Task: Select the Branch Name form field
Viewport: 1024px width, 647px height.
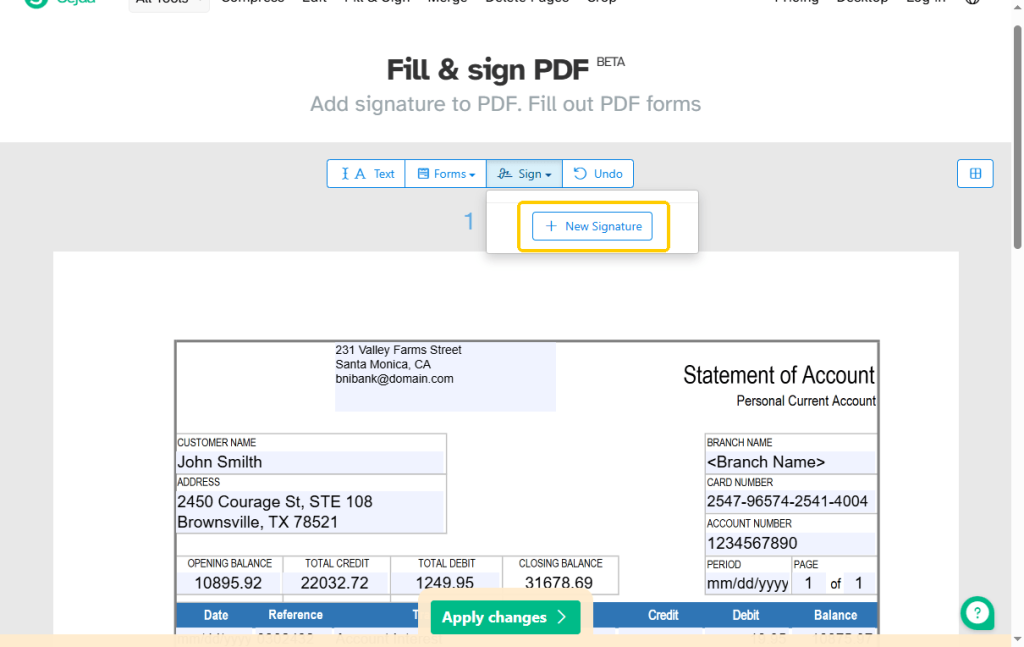Action: pos(791,462)
